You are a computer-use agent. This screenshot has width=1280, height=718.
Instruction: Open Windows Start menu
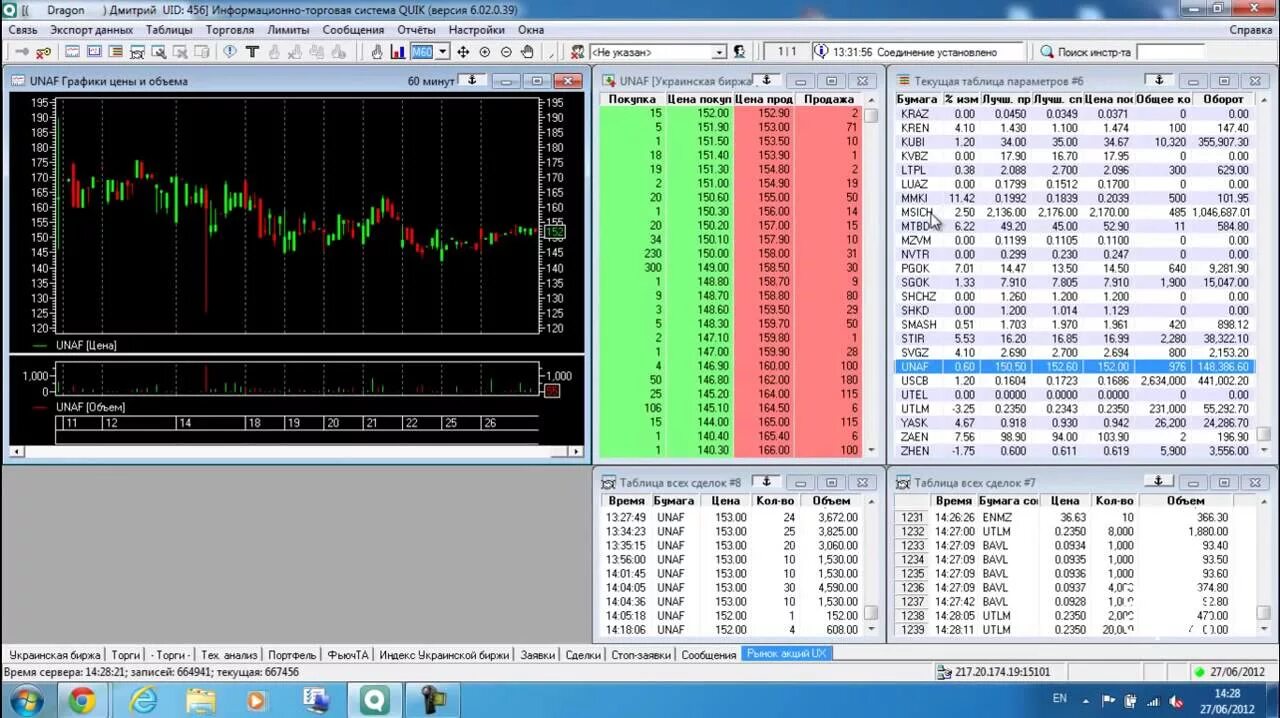tap(27, 700)
